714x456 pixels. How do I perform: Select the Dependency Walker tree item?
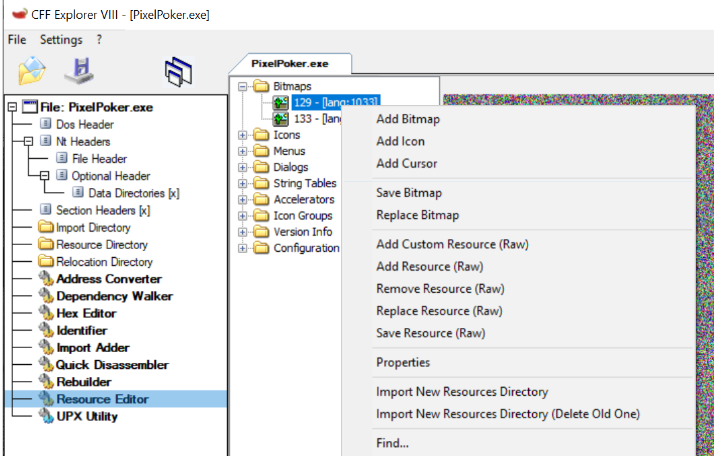coord(115,296)
